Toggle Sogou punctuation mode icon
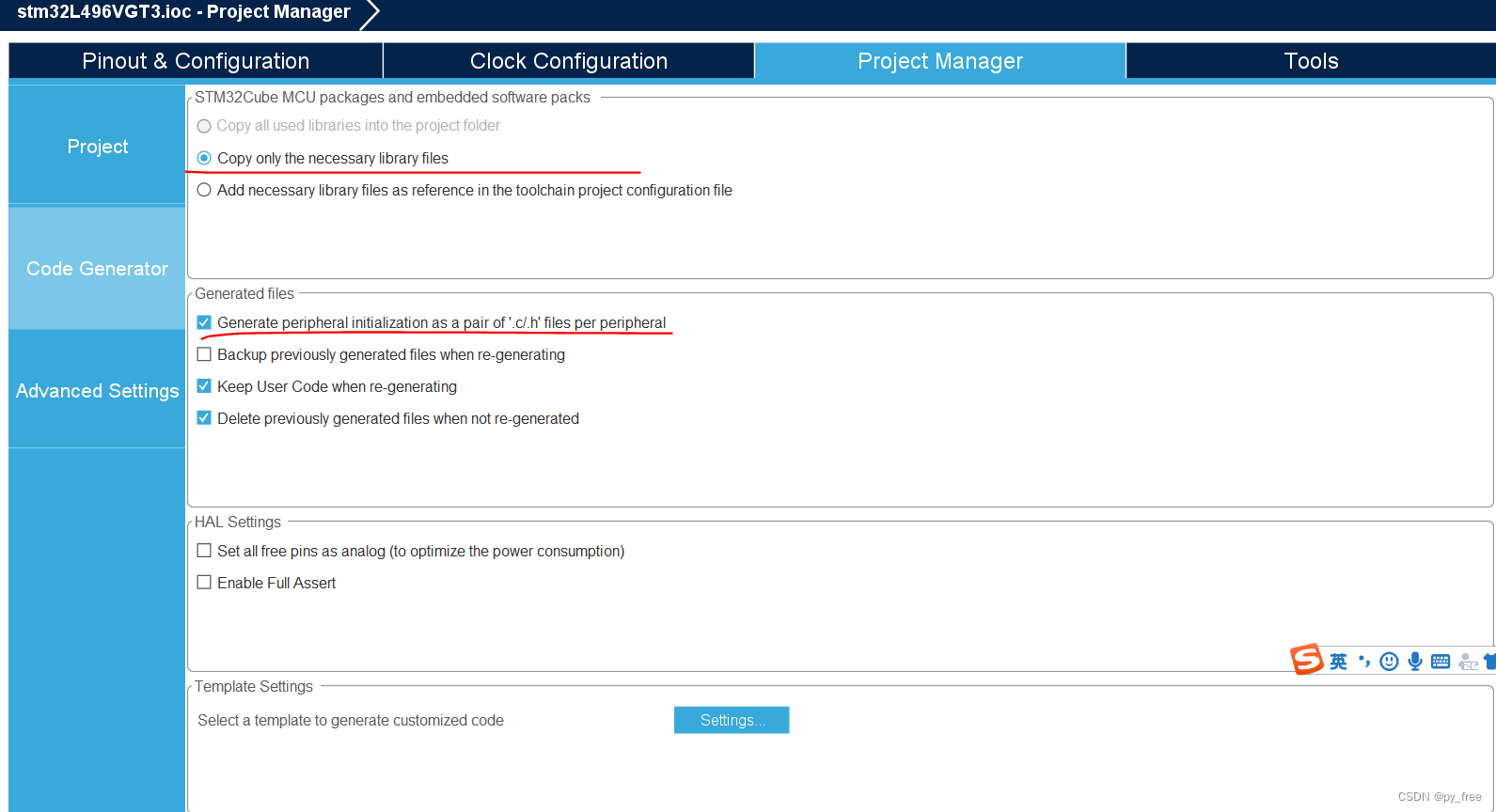The image size is (1496, 812). pyautogui.click(x=1363, y=662)
